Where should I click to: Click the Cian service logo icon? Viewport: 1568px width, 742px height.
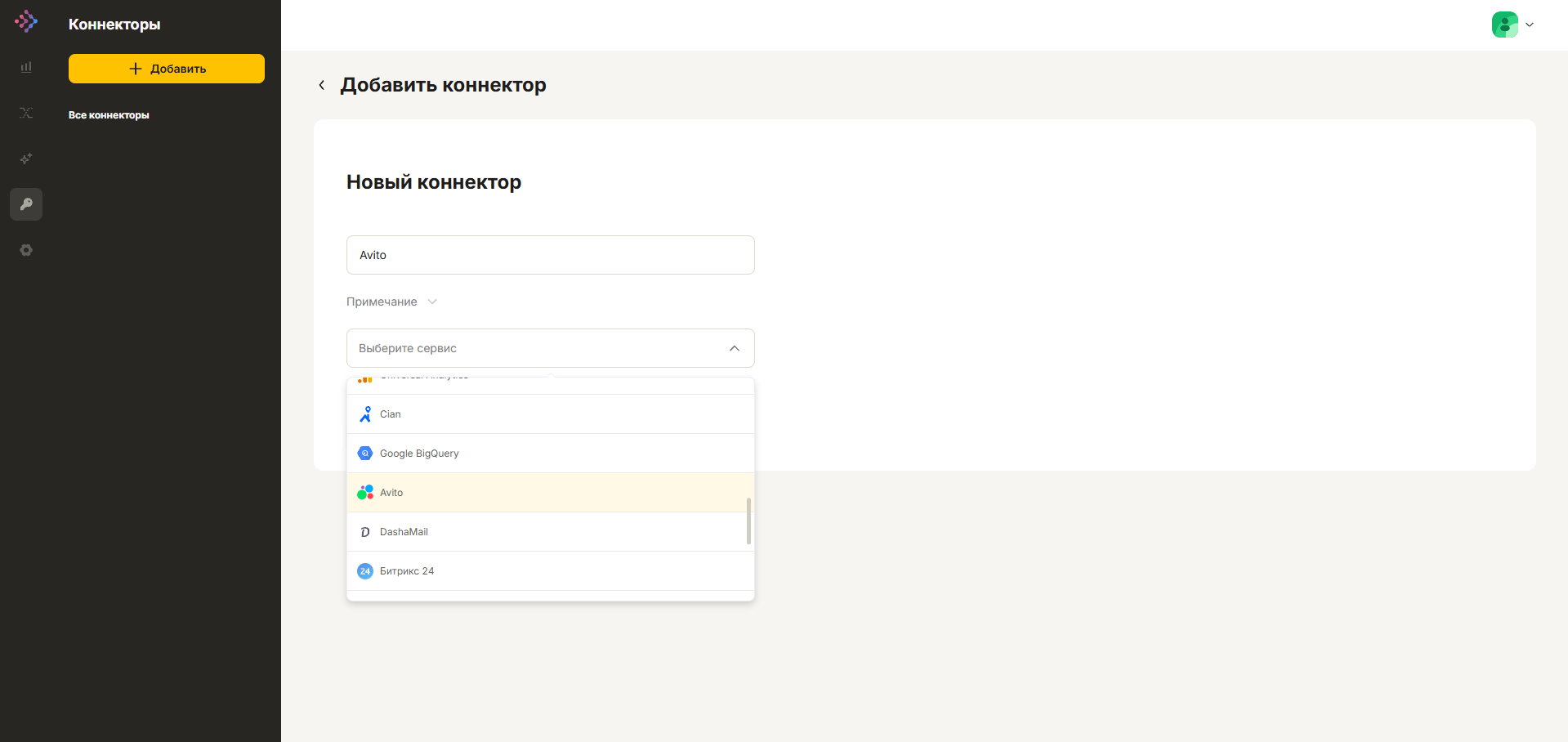(365, 414)
